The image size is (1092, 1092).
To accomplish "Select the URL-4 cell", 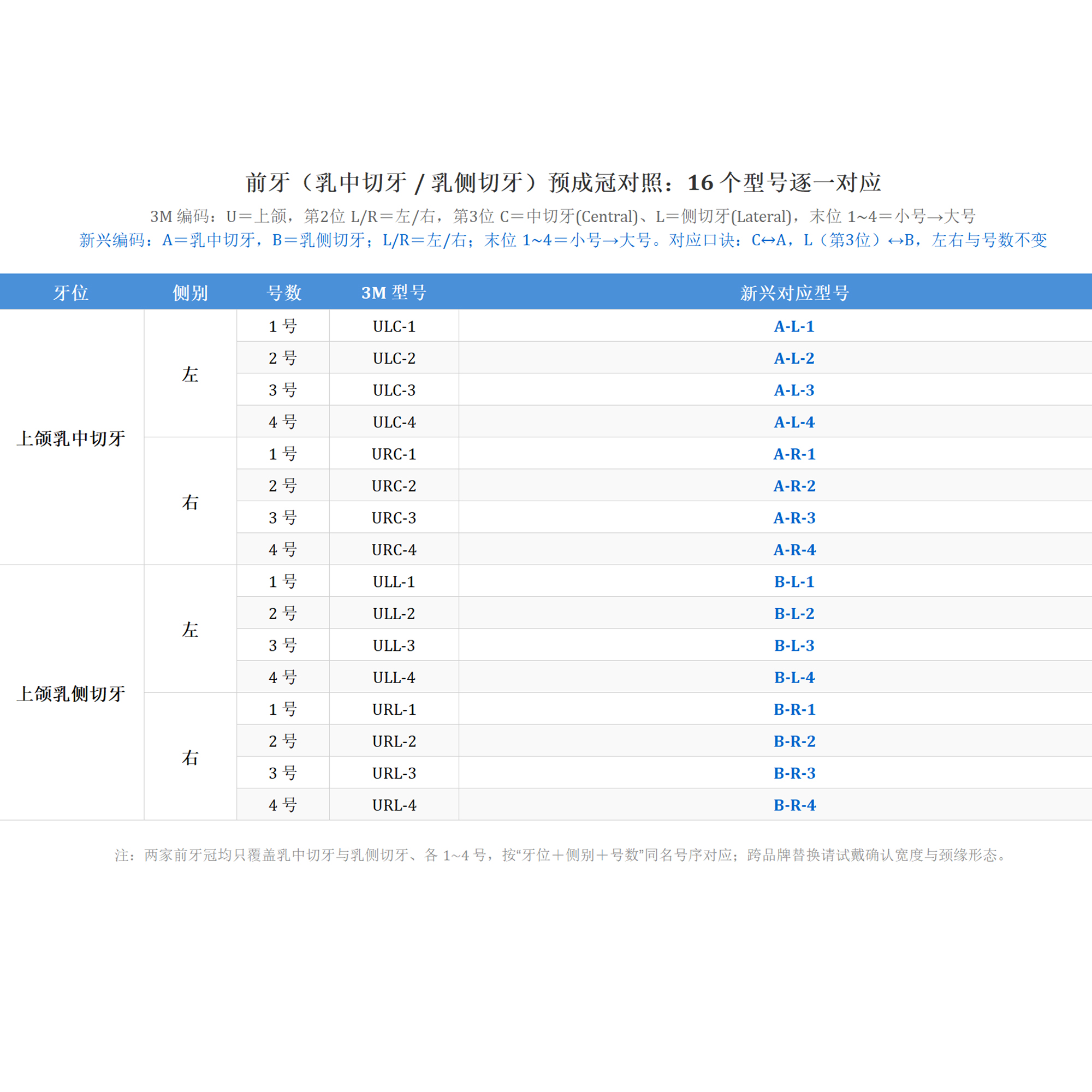I will [394, 805].
